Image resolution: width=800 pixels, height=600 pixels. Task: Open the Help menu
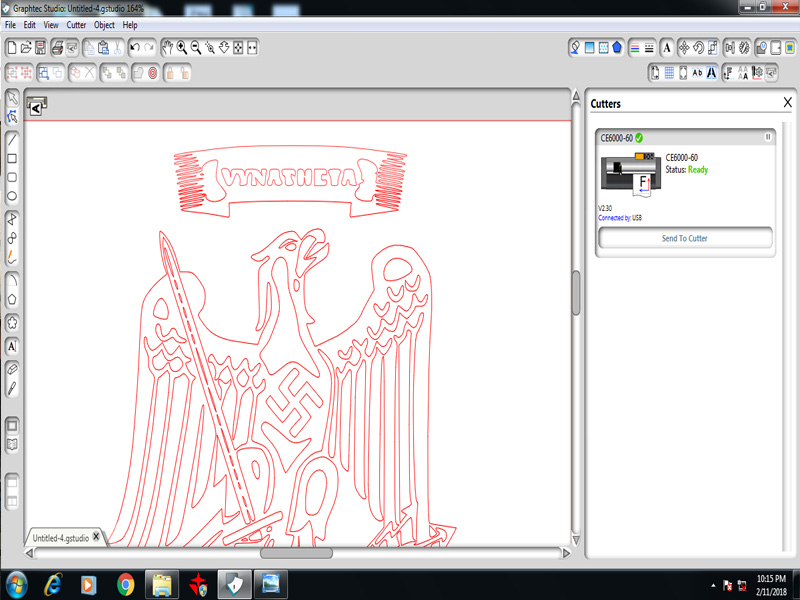tap(130, 25)
